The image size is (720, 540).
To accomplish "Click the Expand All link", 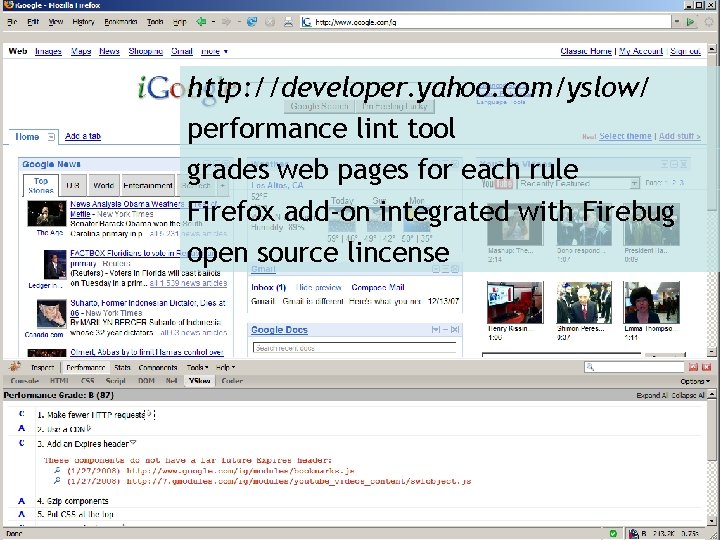I will point(652,395).
